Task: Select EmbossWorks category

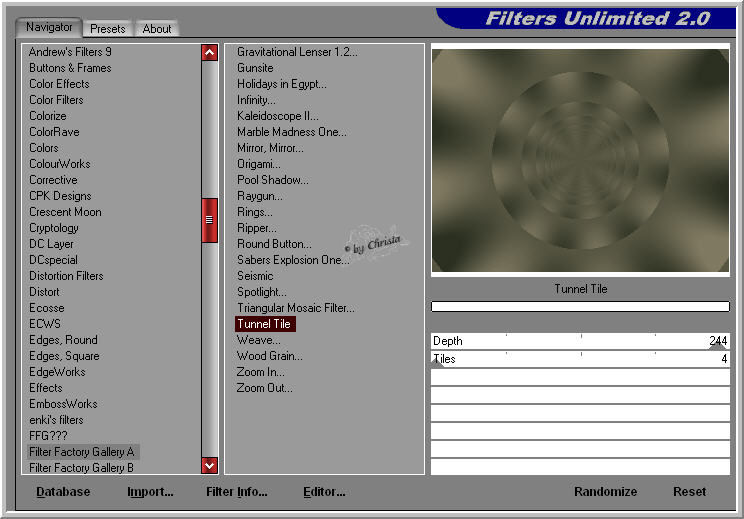Action: coord(63,404)
